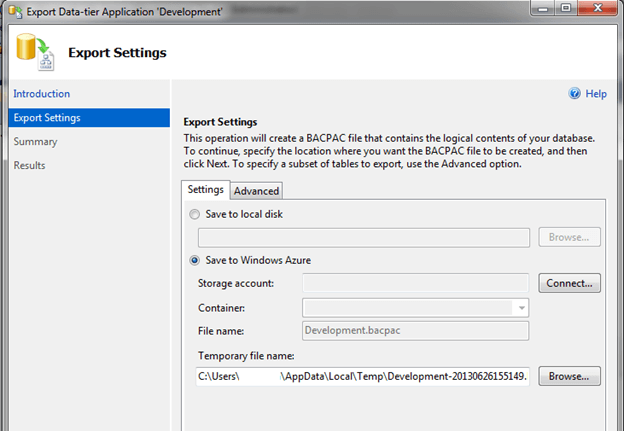The height and width of the screenshot is (431, 624).
Task: Maximize the Export Data-tier Application window
Action: (566, 8)
